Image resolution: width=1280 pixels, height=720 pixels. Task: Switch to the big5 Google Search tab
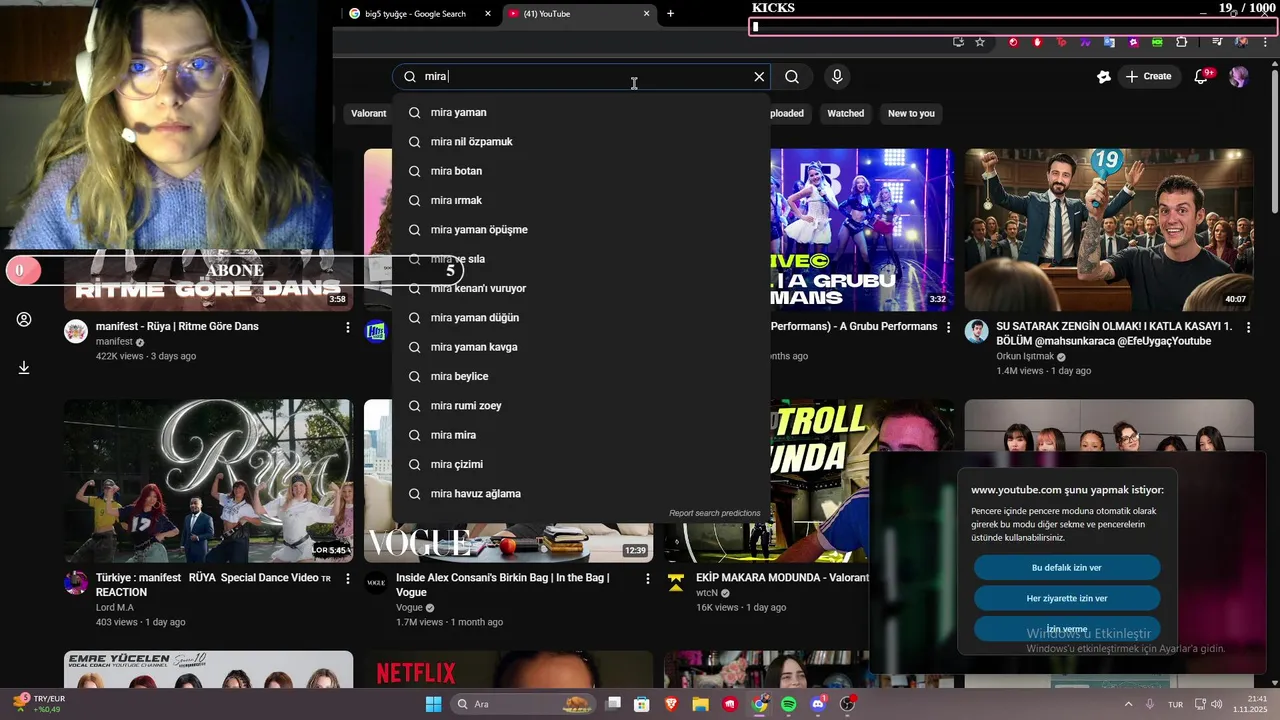(415, 14)
